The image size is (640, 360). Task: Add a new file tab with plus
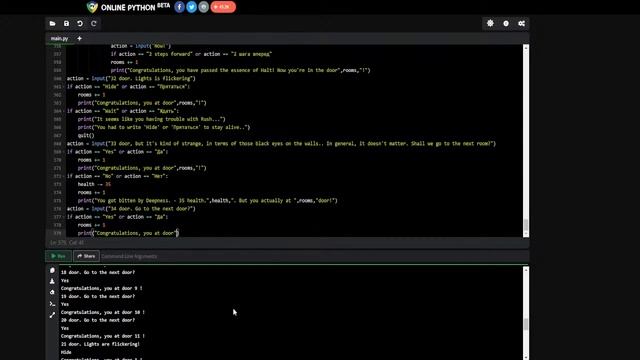click(79, 38)
